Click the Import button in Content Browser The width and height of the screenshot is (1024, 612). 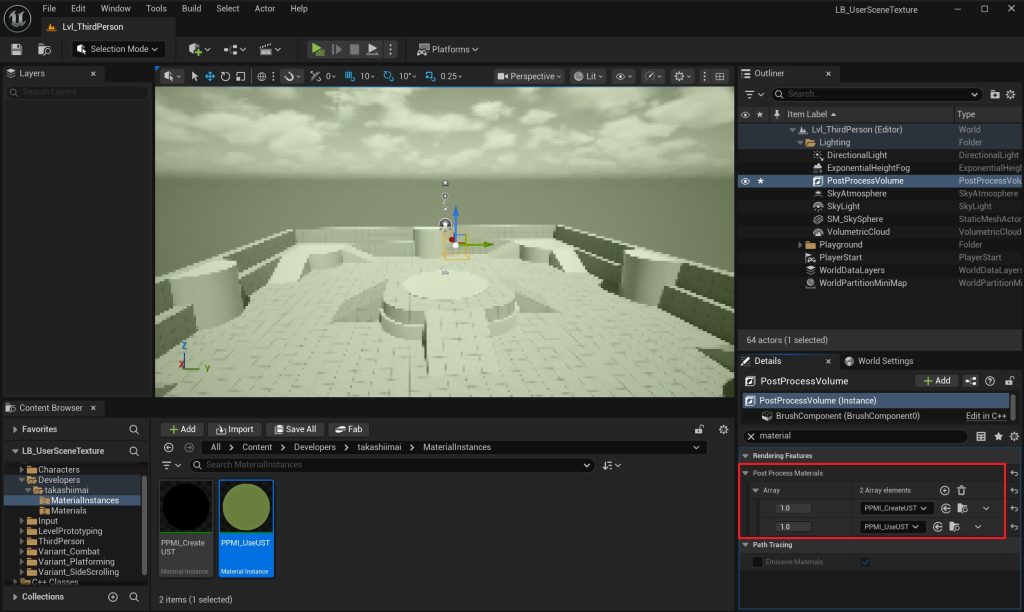coord(234,429)
